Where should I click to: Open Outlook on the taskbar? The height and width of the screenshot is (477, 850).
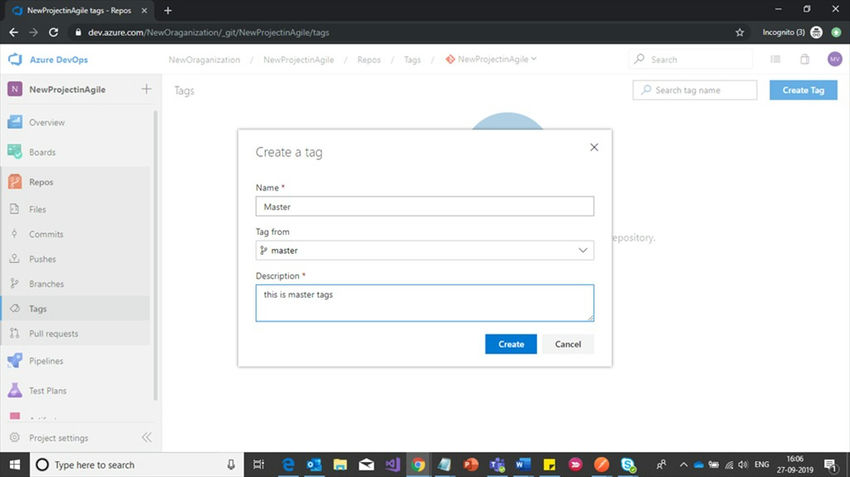[x=314, y=465]
